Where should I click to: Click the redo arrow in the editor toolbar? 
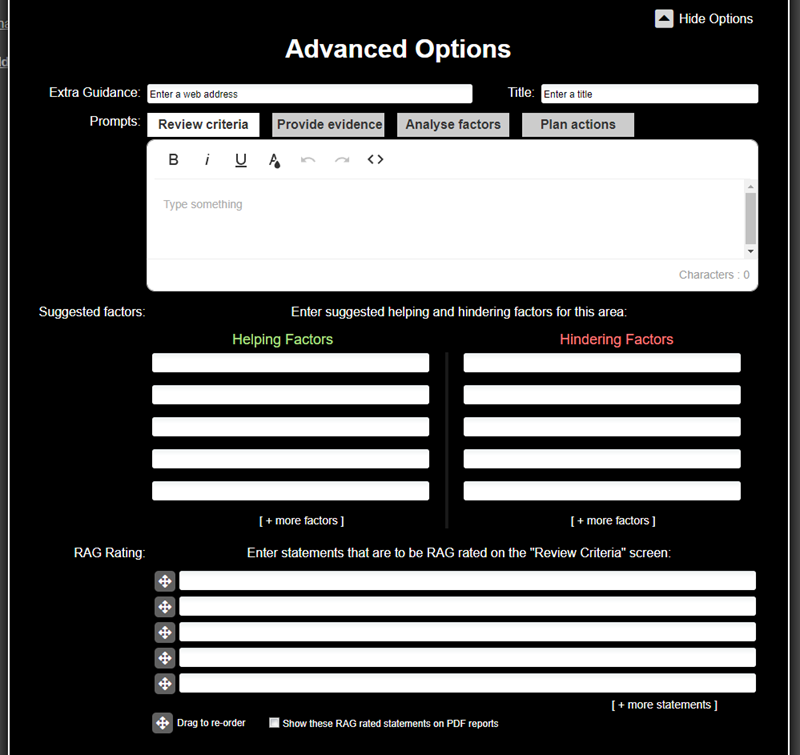click(x=342, y=160)
